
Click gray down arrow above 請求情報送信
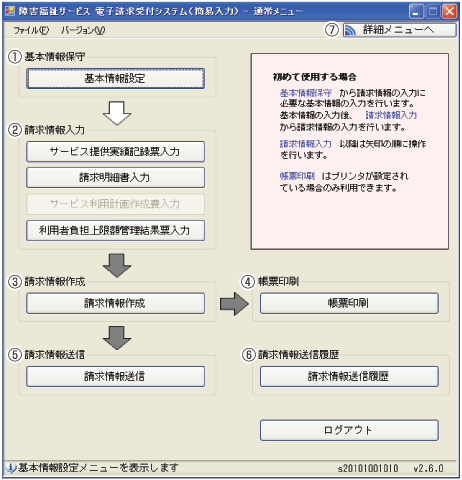point(117,338)
